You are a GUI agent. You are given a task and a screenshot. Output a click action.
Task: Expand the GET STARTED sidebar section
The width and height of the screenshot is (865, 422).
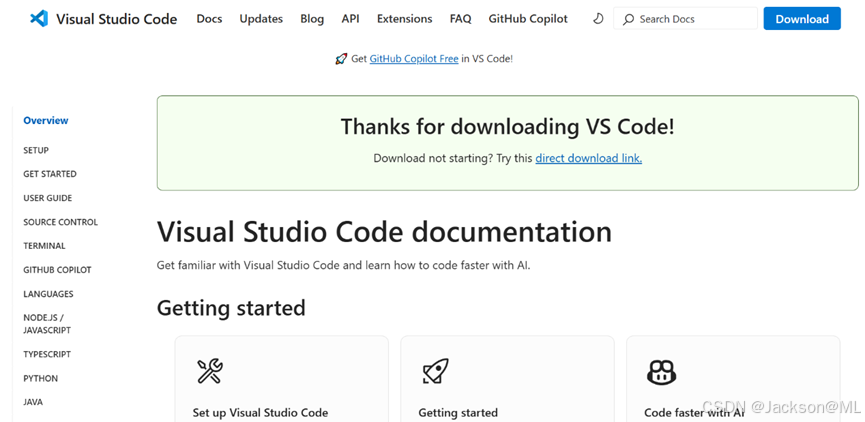click(50, 174)
